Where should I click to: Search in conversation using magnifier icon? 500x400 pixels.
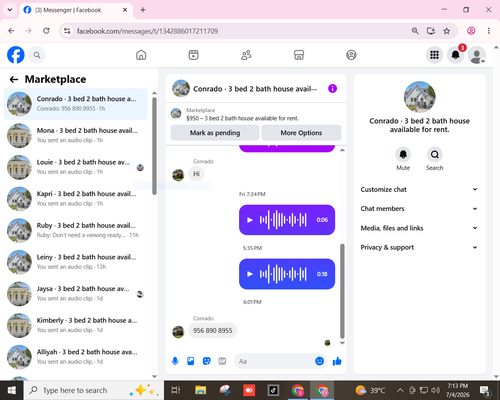[x=435, y=155]
